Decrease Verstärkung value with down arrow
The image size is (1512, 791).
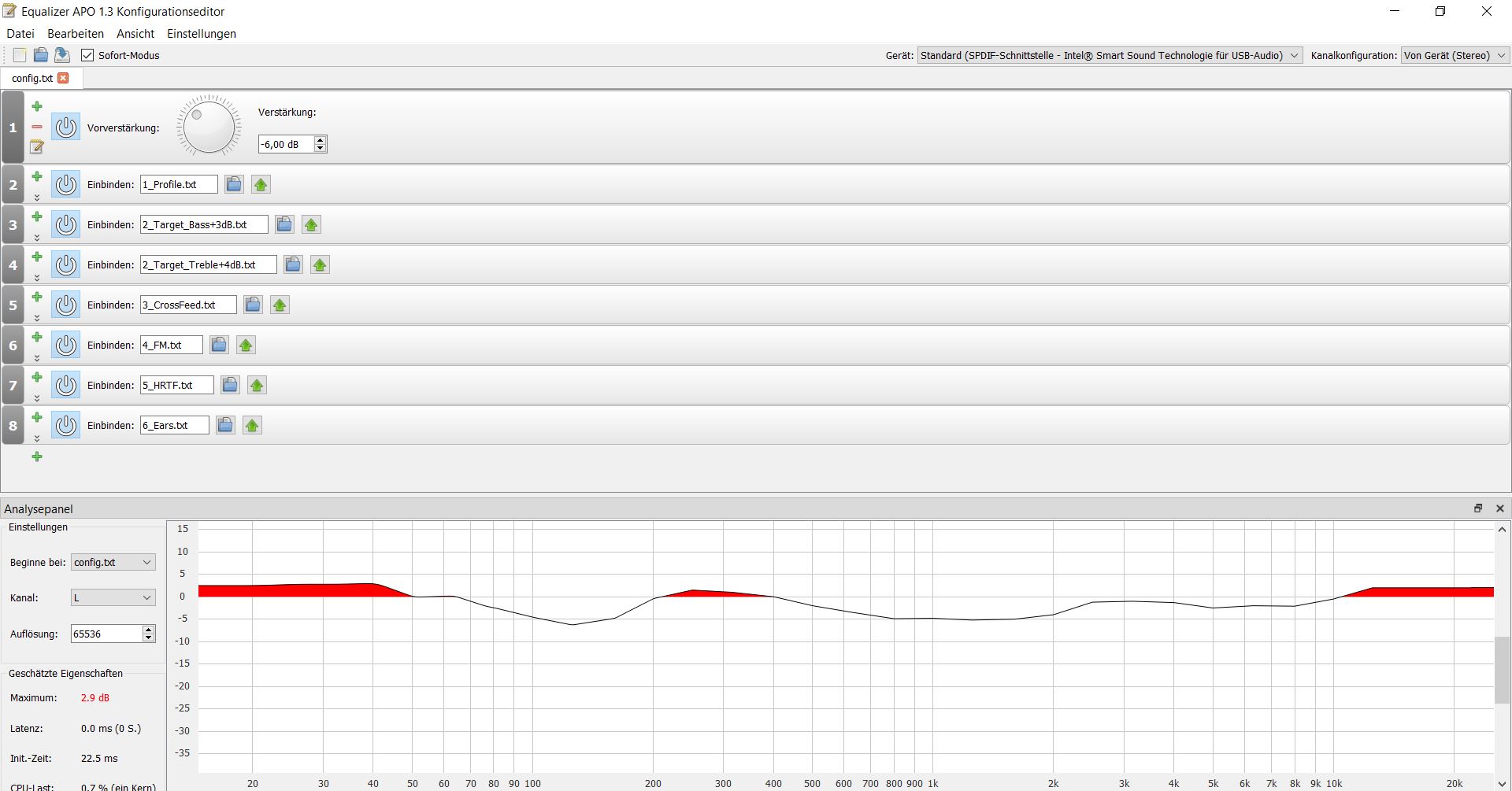point(320,148)
